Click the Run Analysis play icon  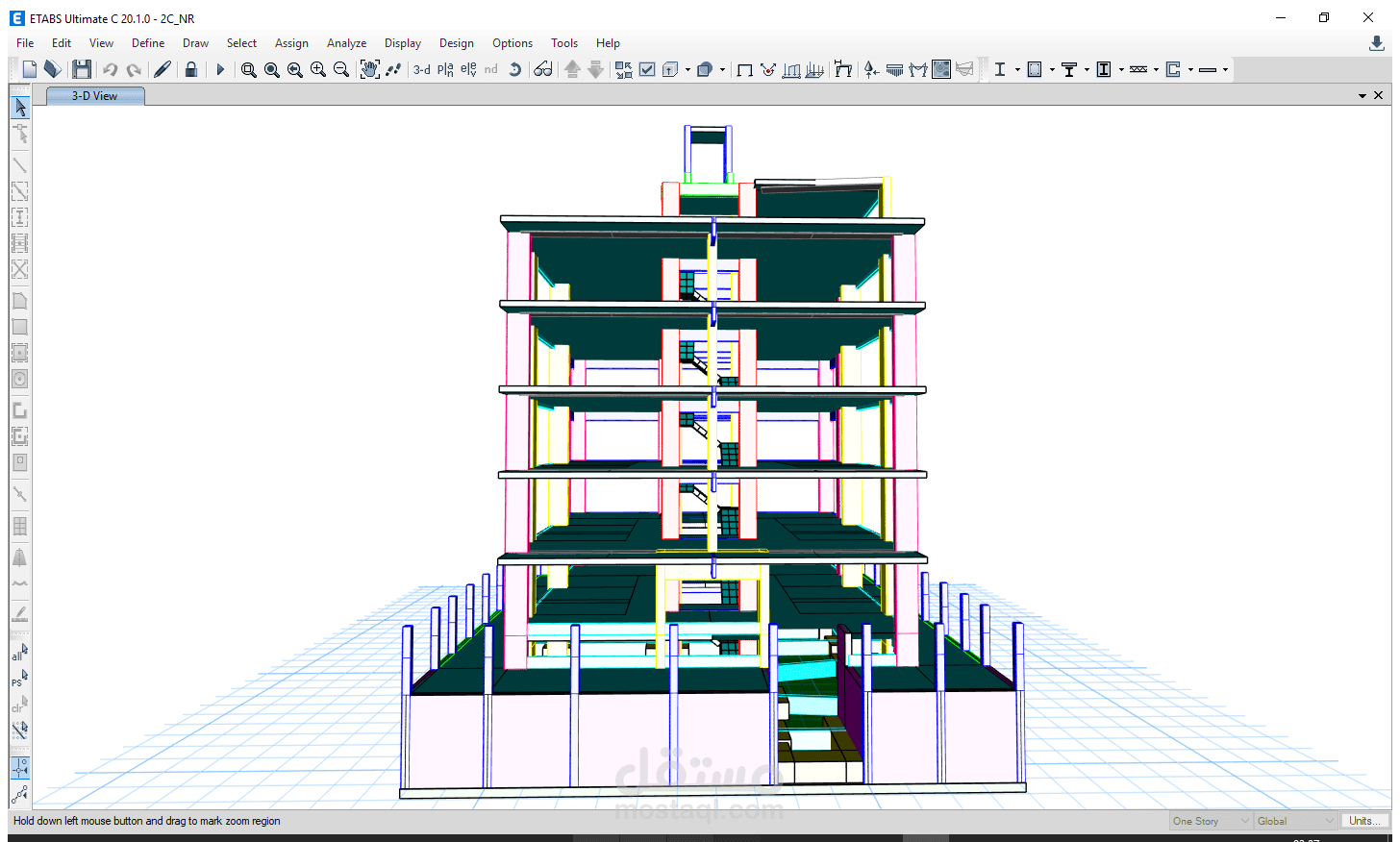click(x=220, y=69)
